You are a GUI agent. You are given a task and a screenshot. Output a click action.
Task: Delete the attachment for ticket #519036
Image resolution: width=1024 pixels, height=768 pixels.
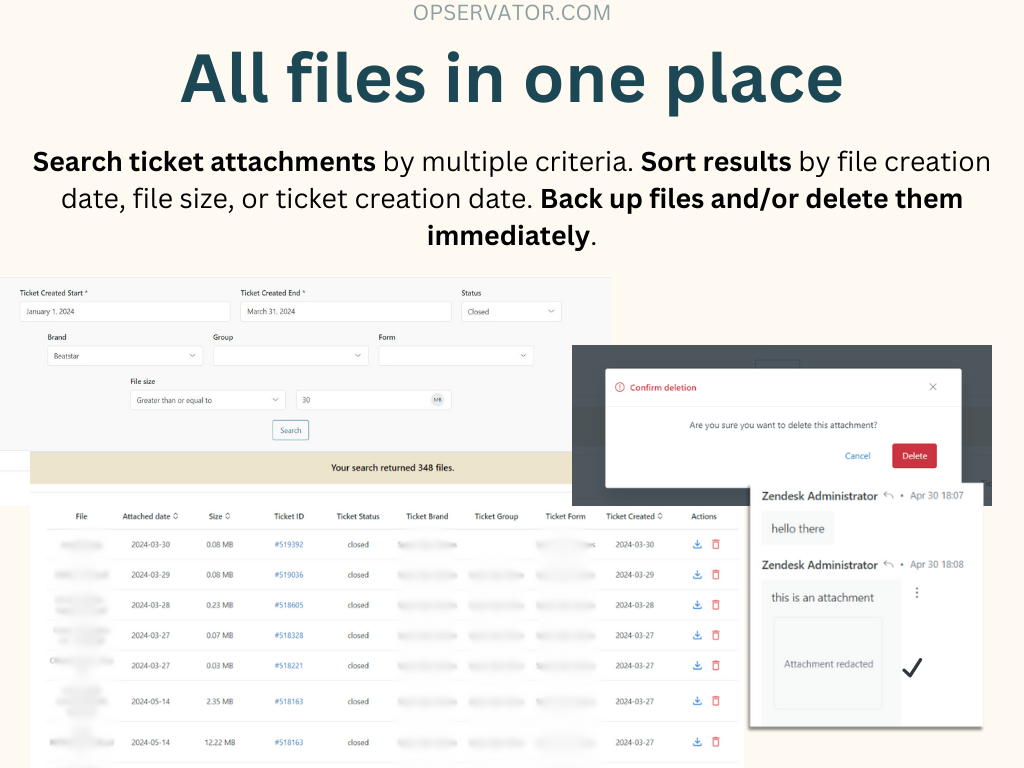(715, 575)
